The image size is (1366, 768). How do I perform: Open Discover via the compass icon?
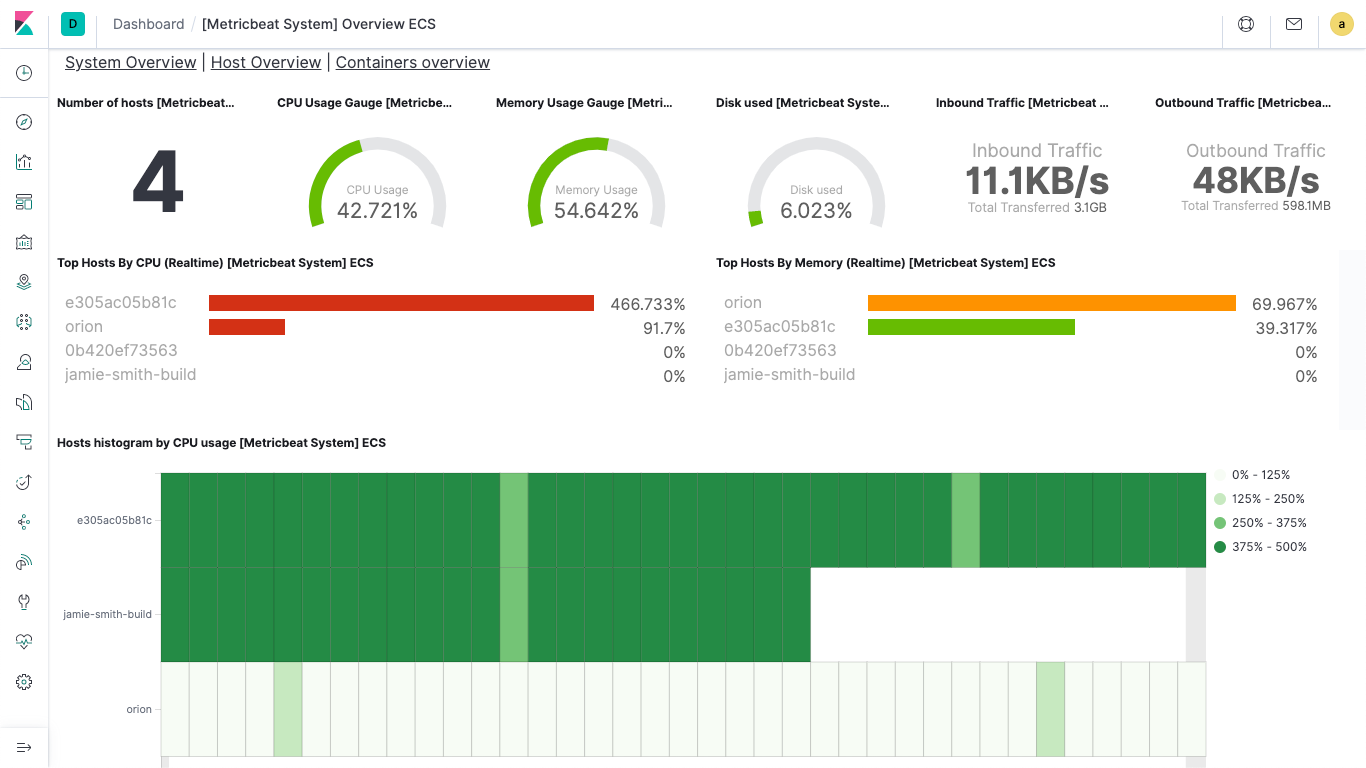click(24, 122)
